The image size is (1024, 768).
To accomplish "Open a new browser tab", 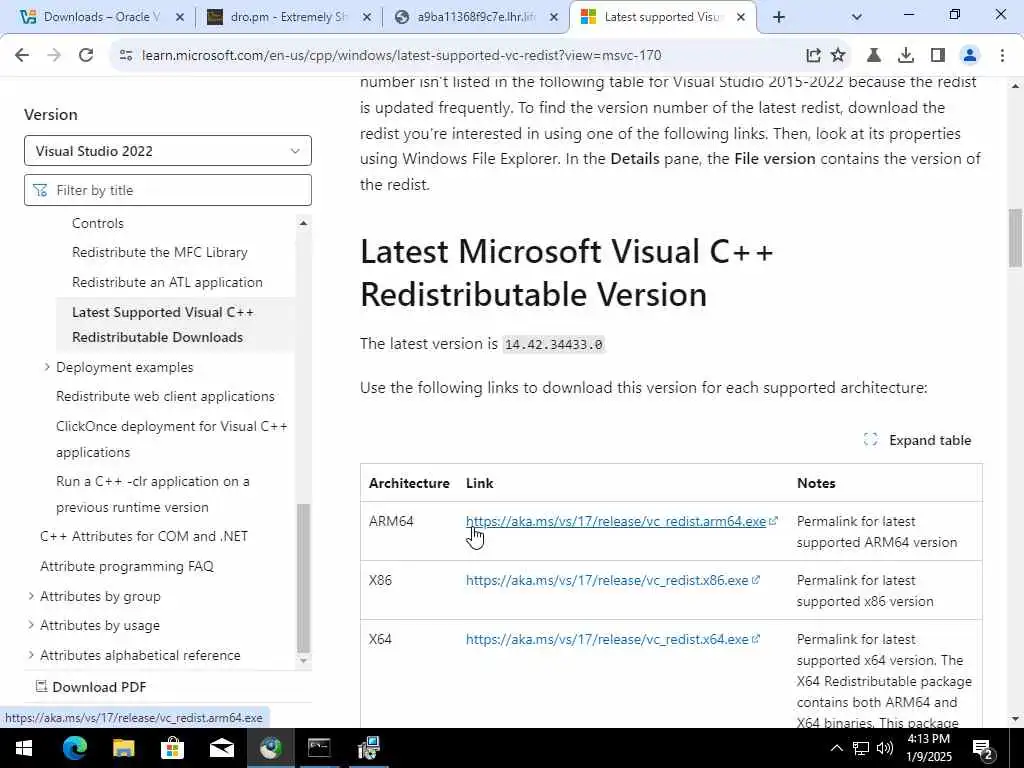I will pyautogui.click(x=778, y=17).
